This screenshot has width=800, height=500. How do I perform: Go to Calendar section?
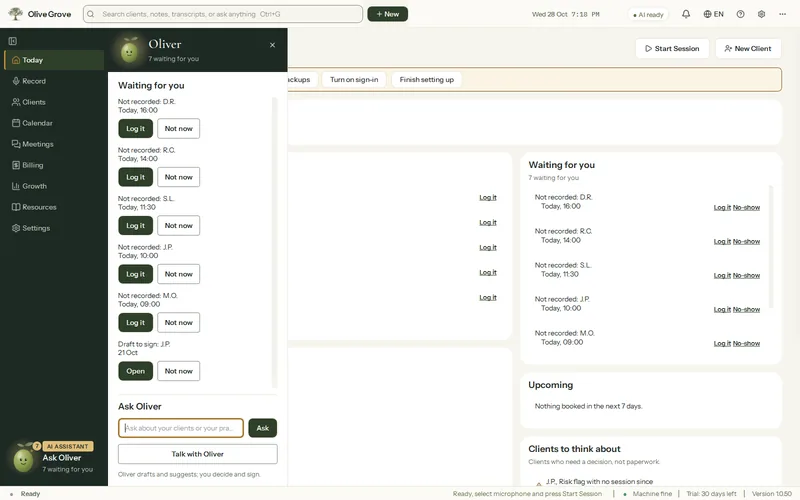[x=54, y=123]
